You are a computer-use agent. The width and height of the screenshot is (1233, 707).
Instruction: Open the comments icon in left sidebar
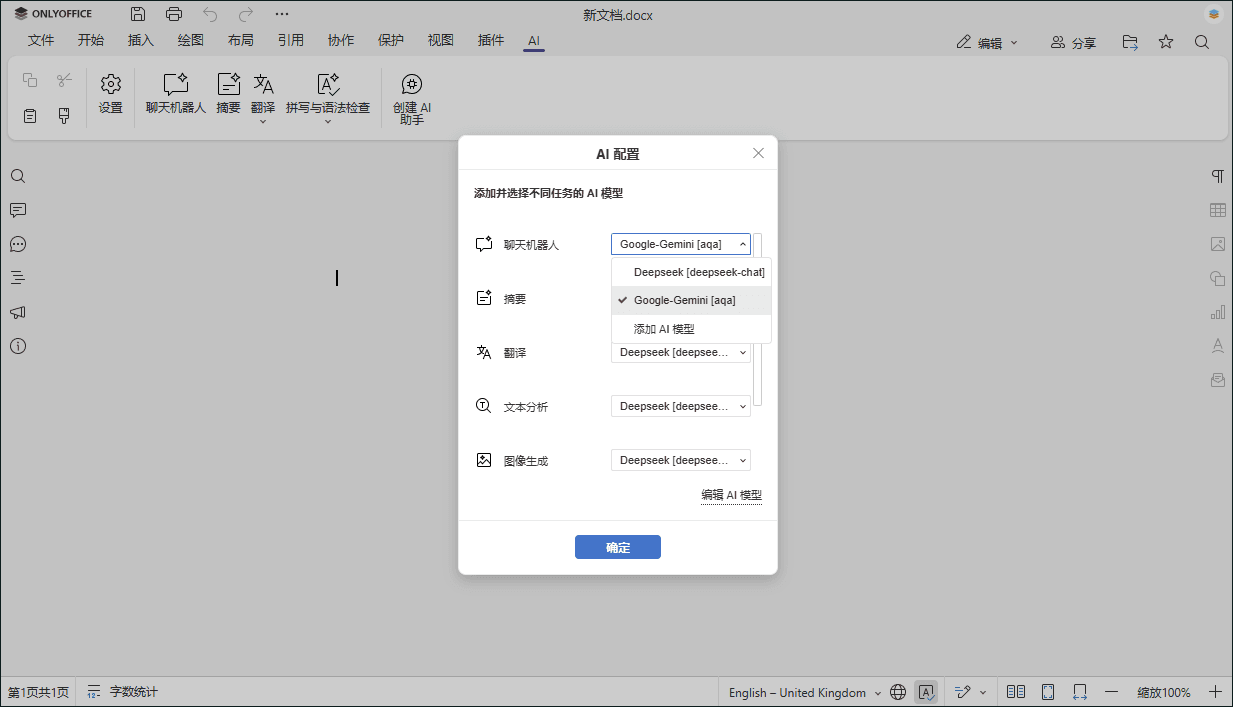(18, 210)
